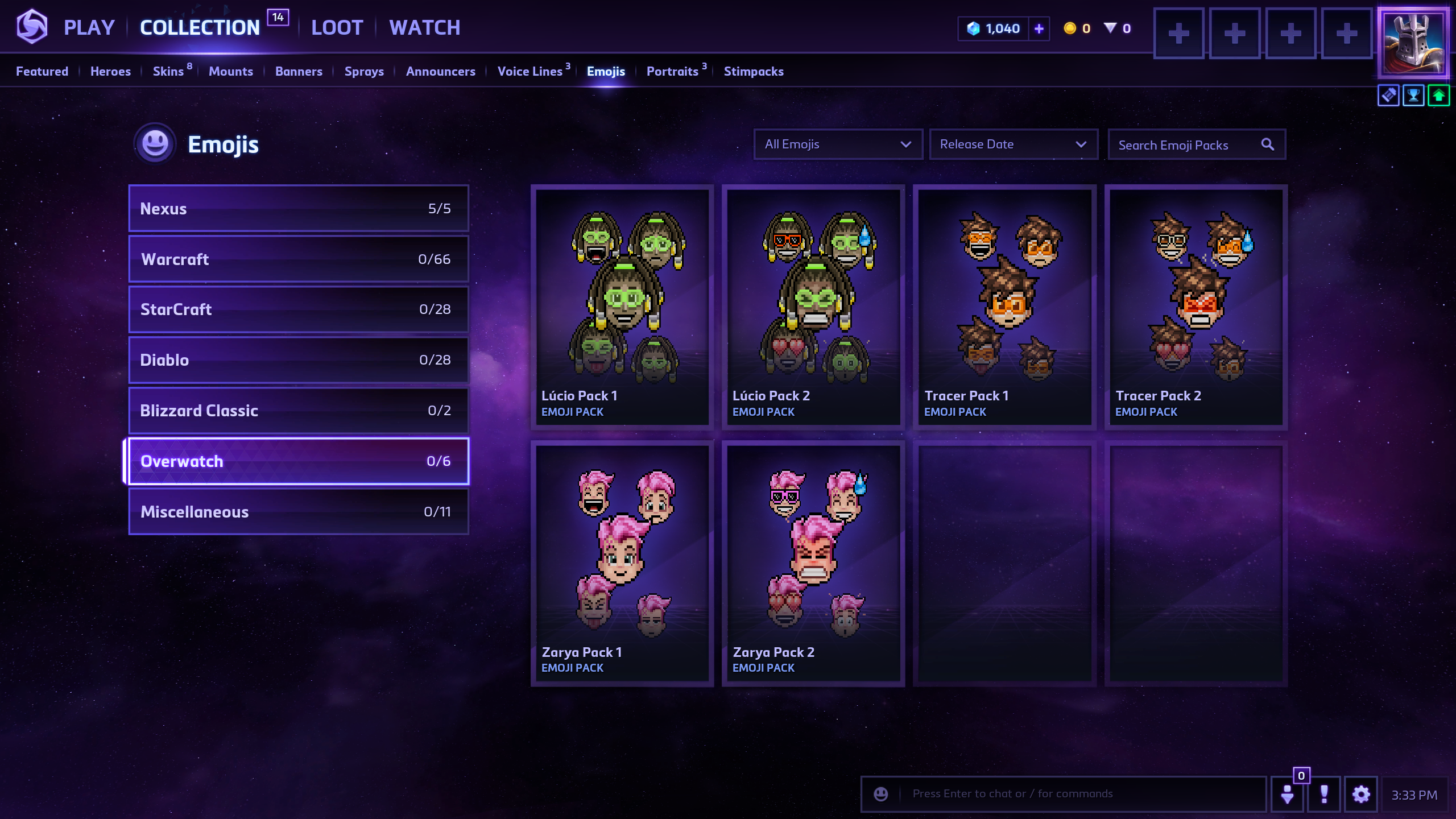
Task: Open the Zarya Pack 1 emoji pack
Action: click(x=622, y=564)
